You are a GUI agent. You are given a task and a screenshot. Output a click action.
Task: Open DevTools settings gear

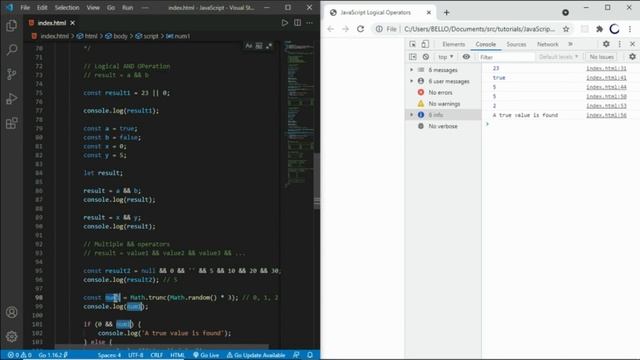click(606, 44)
